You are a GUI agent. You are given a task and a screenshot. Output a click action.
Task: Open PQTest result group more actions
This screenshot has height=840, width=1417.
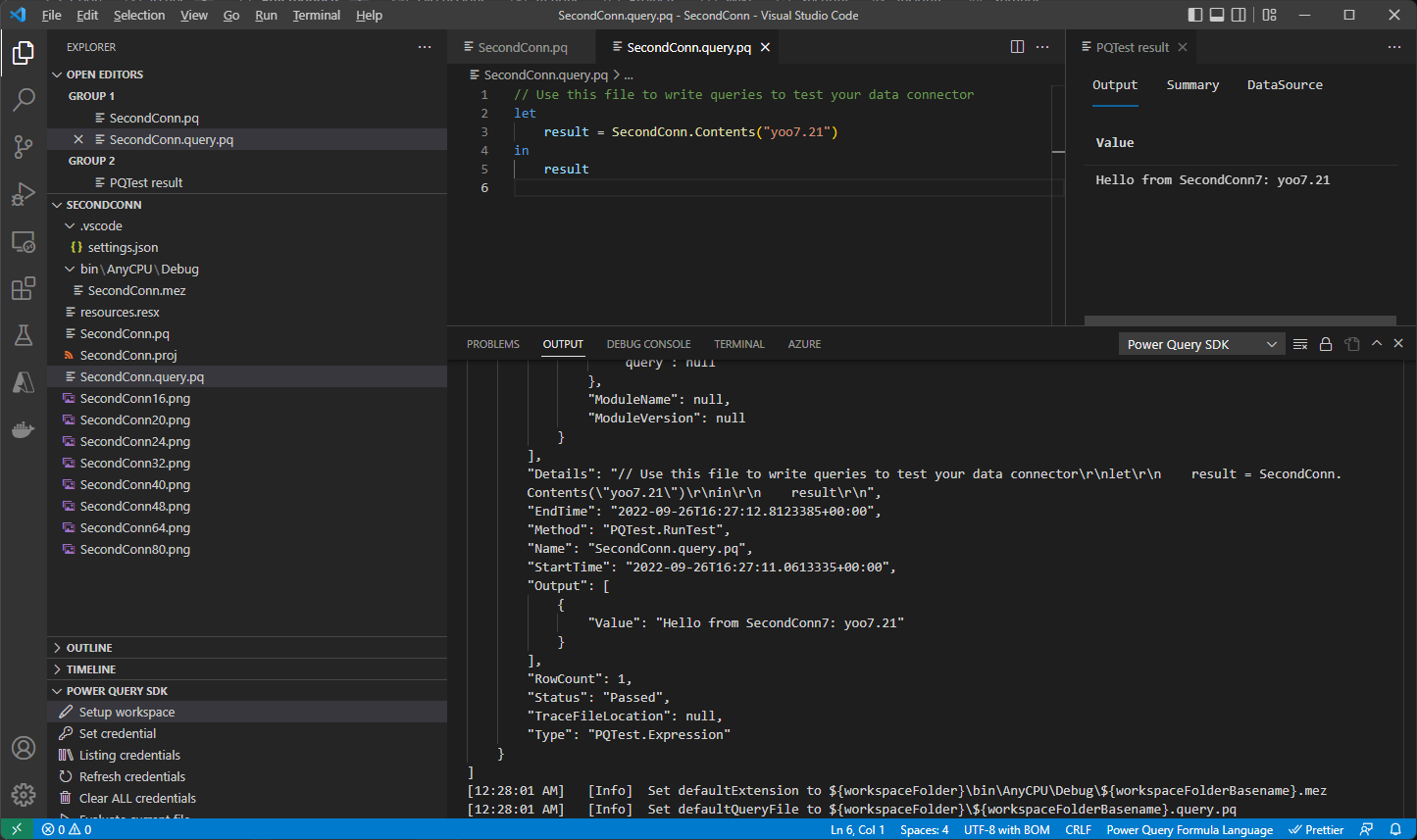coord(1394,47)
